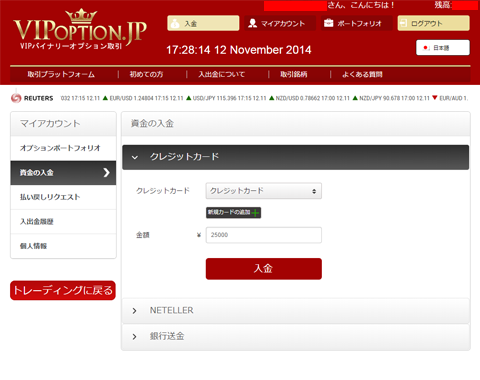Open 取引プラットフォーム menu item
The image size is (480, 380).
[61, 74]
